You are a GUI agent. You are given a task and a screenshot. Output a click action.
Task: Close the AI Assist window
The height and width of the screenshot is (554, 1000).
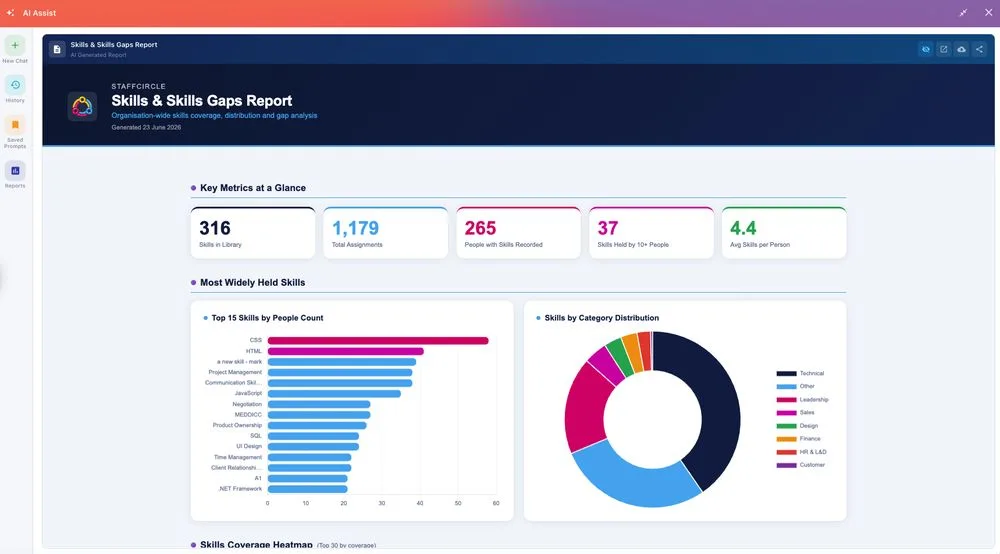(x=988, y=13)
